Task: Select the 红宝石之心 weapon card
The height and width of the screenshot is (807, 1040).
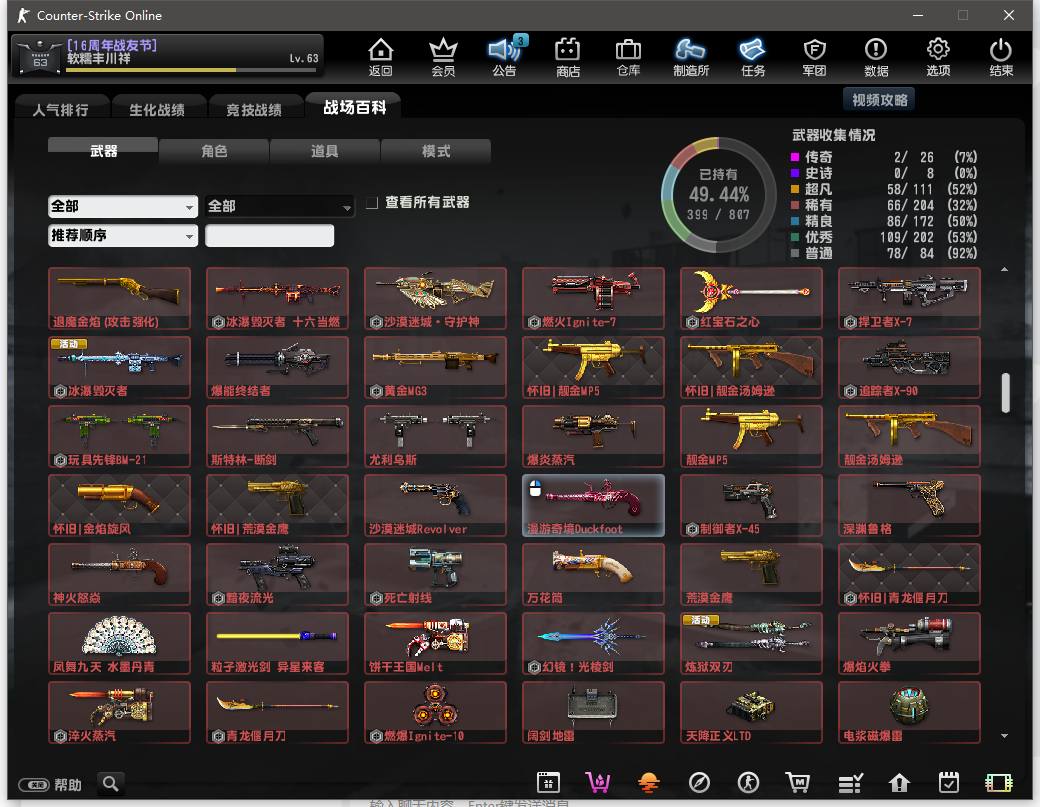Action: pyautogui.click(x=751, y=298)
